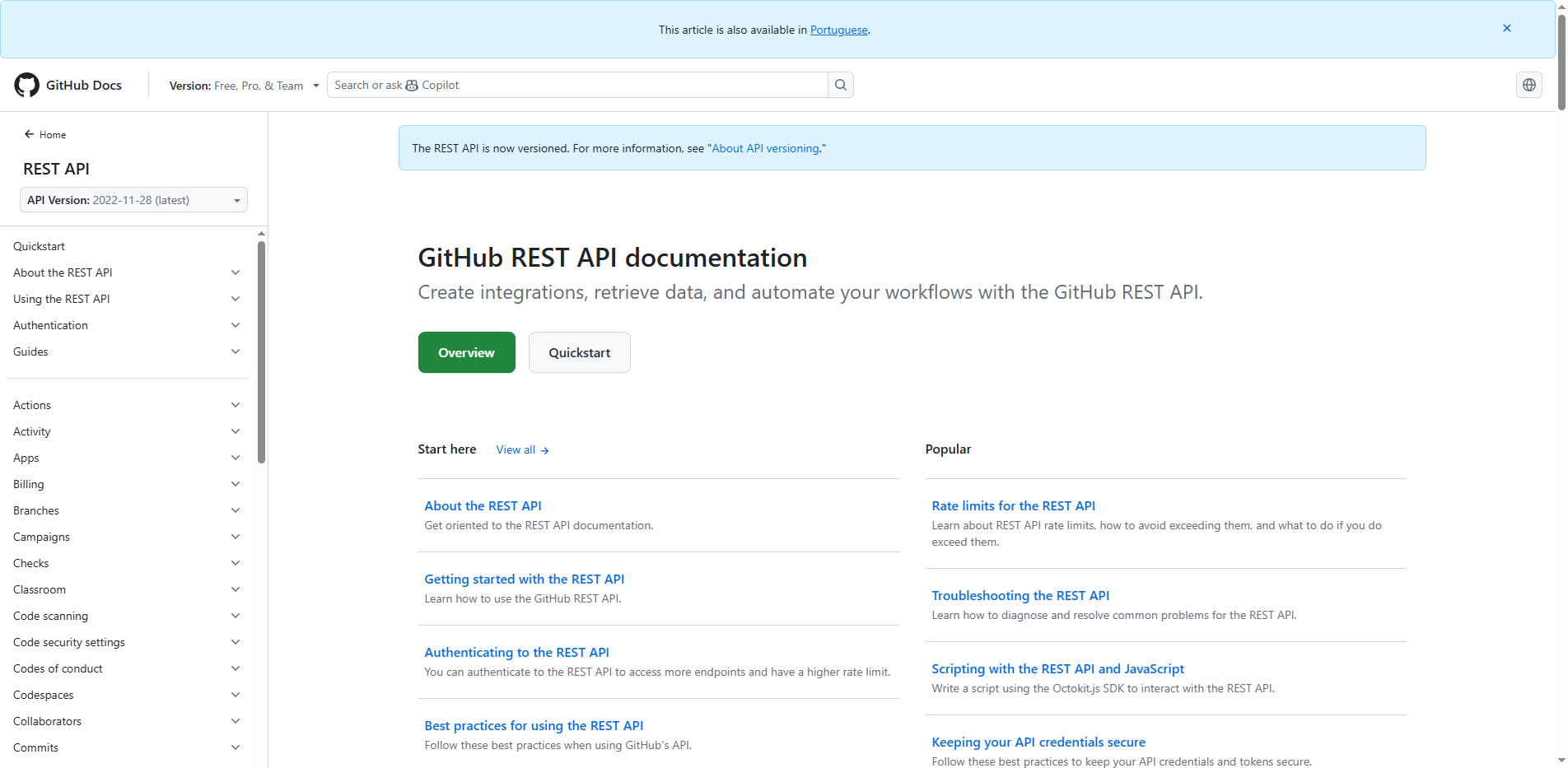
Task: Select Branches in the sidebar
Action: 36,510
